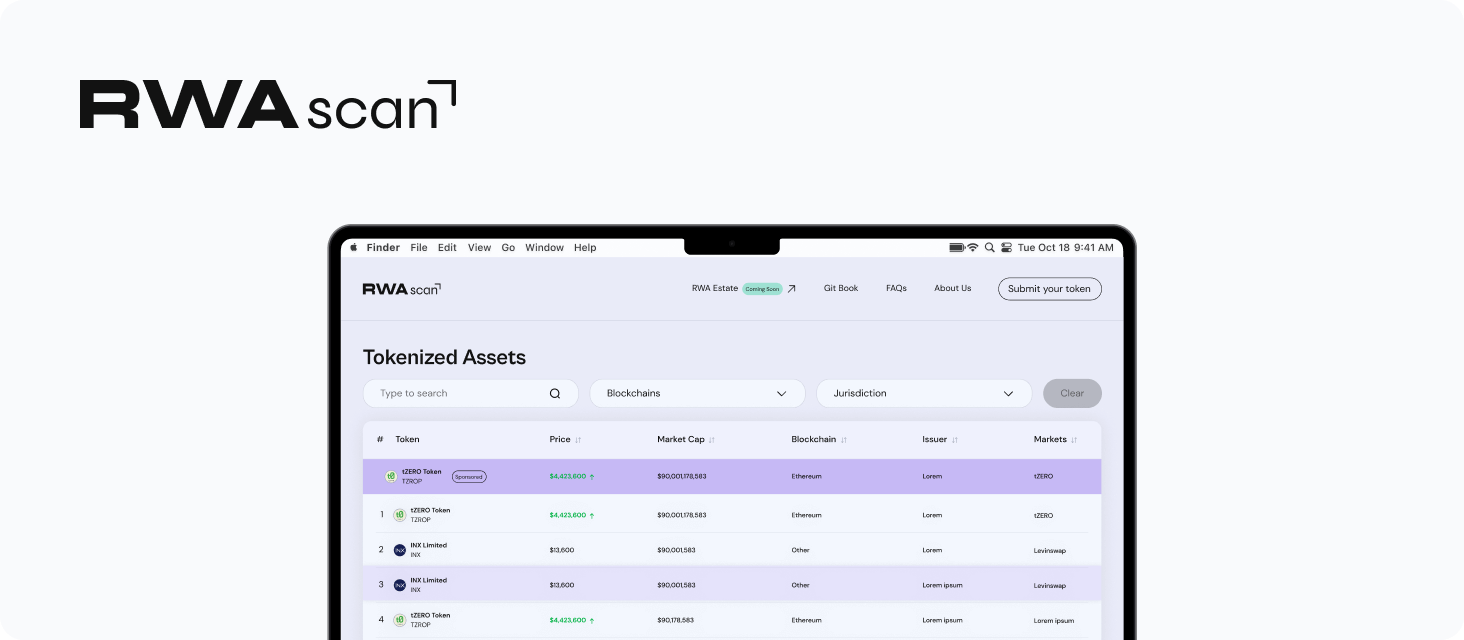This screenshot has width=1464, height=640.
Task: Click Lorem ipsum market in row 4
Action: (x=1054, y=621)
